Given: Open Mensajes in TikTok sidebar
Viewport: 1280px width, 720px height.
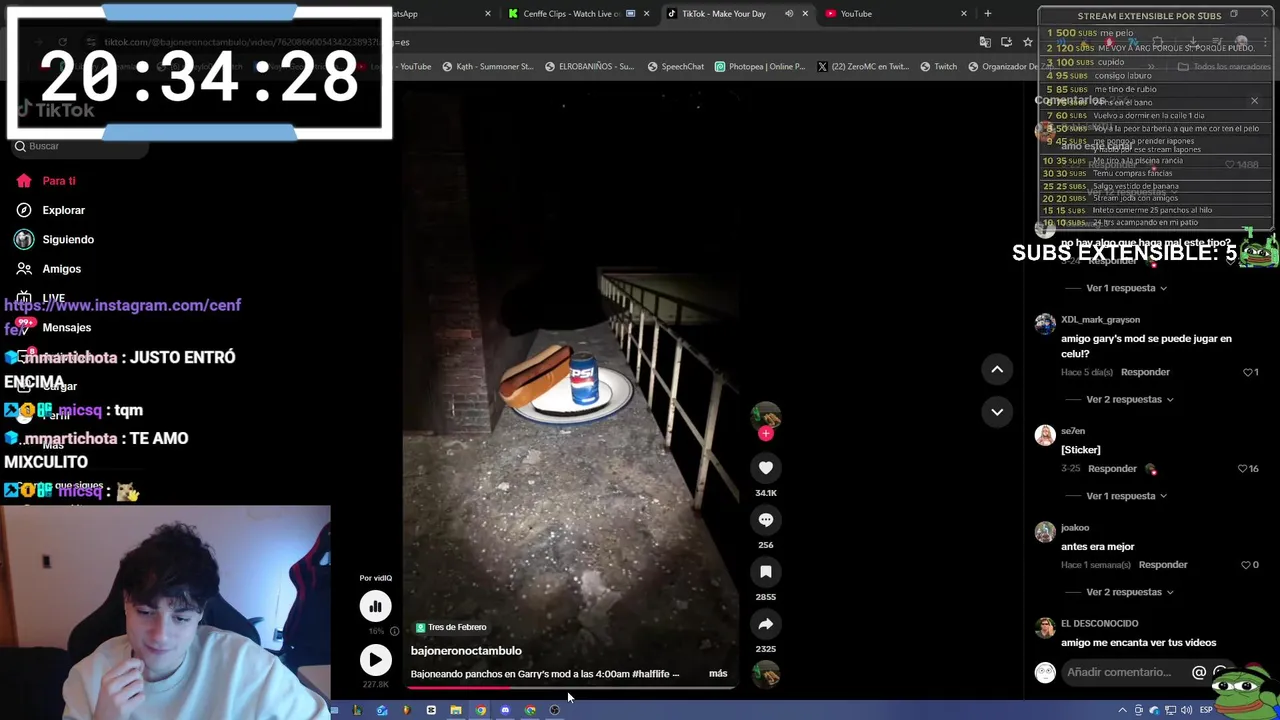Looking at the screenshot, I should click(x=54, y=327).
